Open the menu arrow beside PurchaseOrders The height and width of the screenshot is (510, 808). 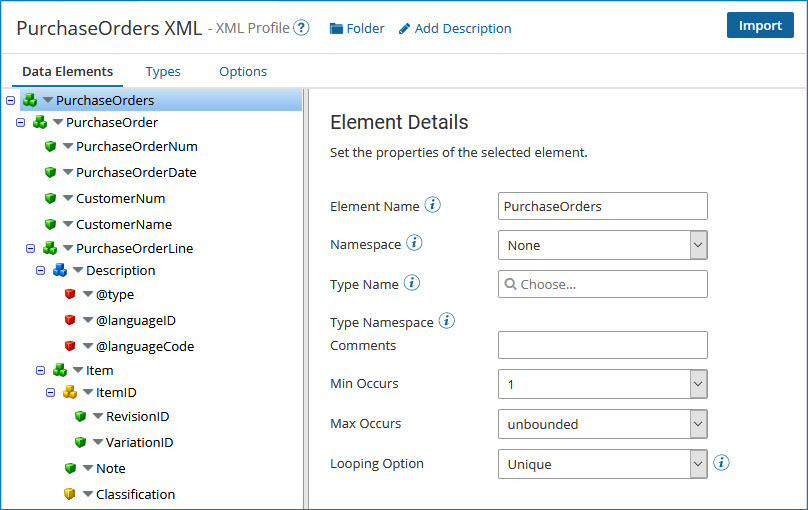click(47, 100)
